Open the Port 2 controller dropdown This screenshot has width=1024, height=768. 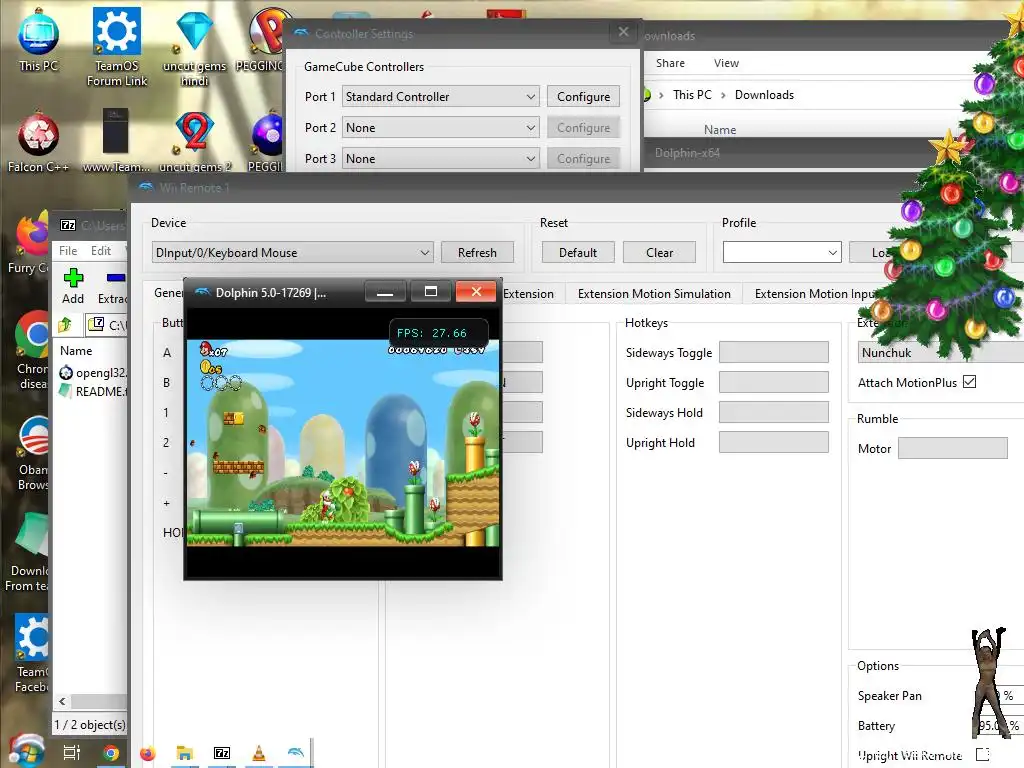pyautogui.click(x=441, y=128)
